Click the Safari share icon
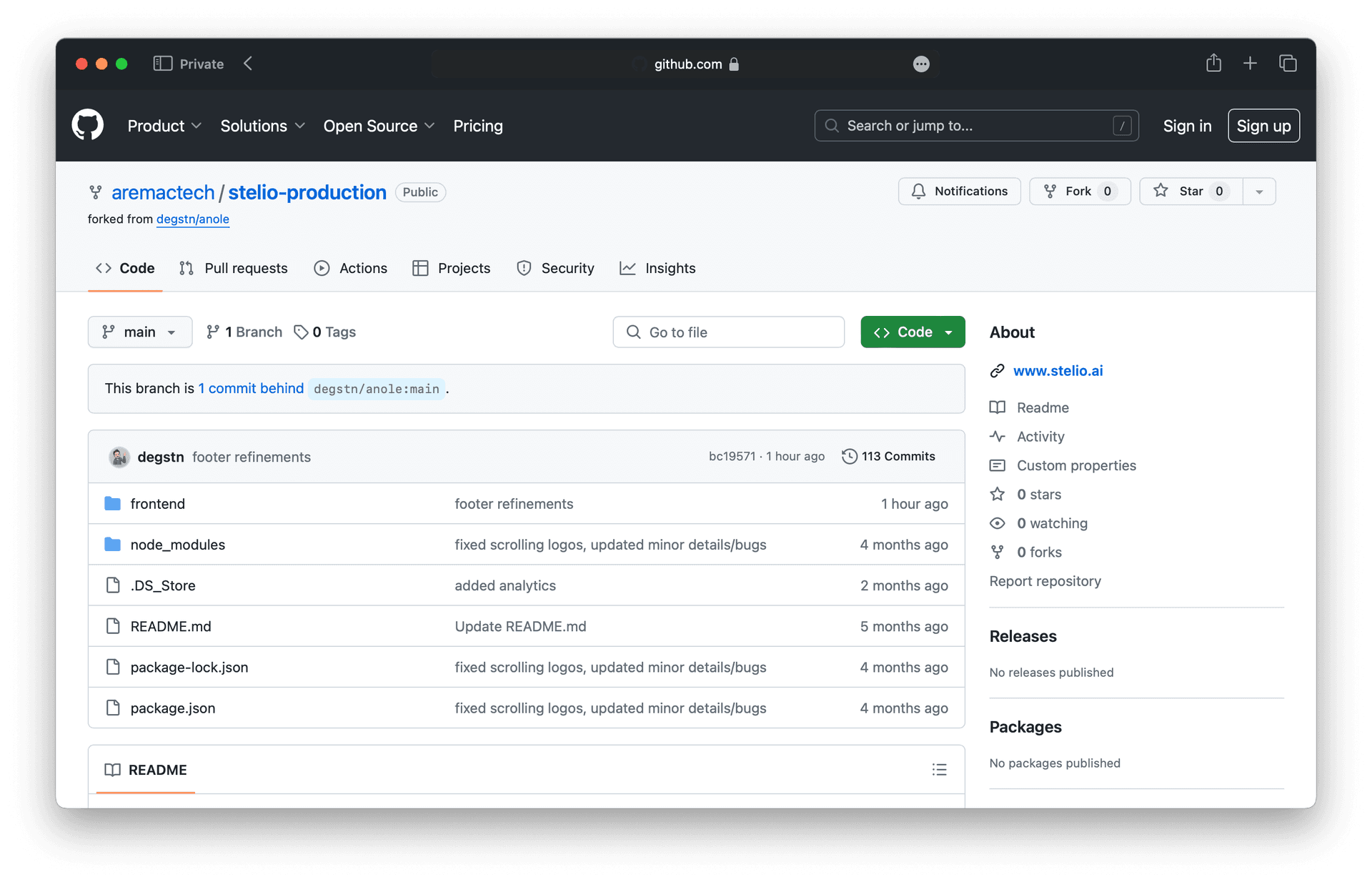1372x882 pixels. click(1213, 63)
